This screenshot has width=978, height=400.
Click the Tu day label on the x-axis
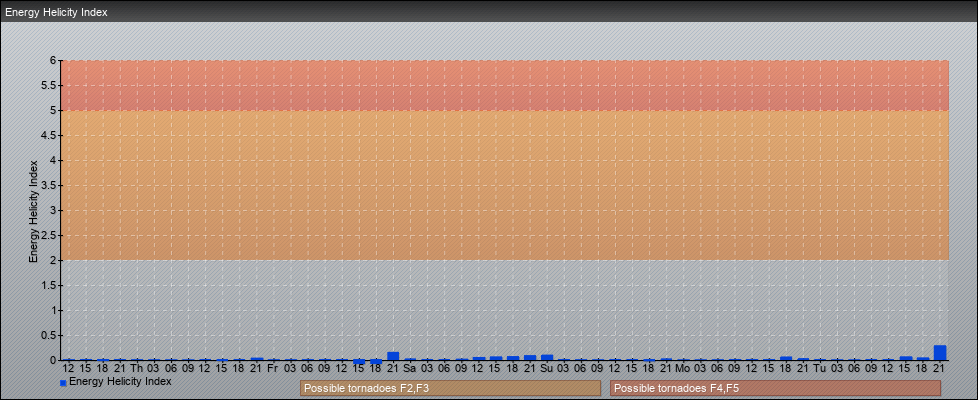pyautogui.click(x=820, y=369)
